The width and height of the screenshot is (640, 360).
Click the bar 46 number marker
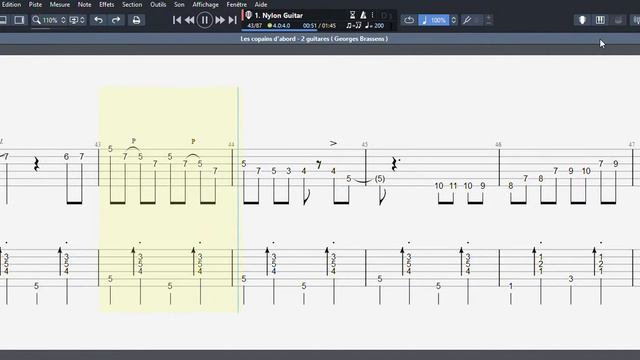pyautogui.click(x=498, y=144)
